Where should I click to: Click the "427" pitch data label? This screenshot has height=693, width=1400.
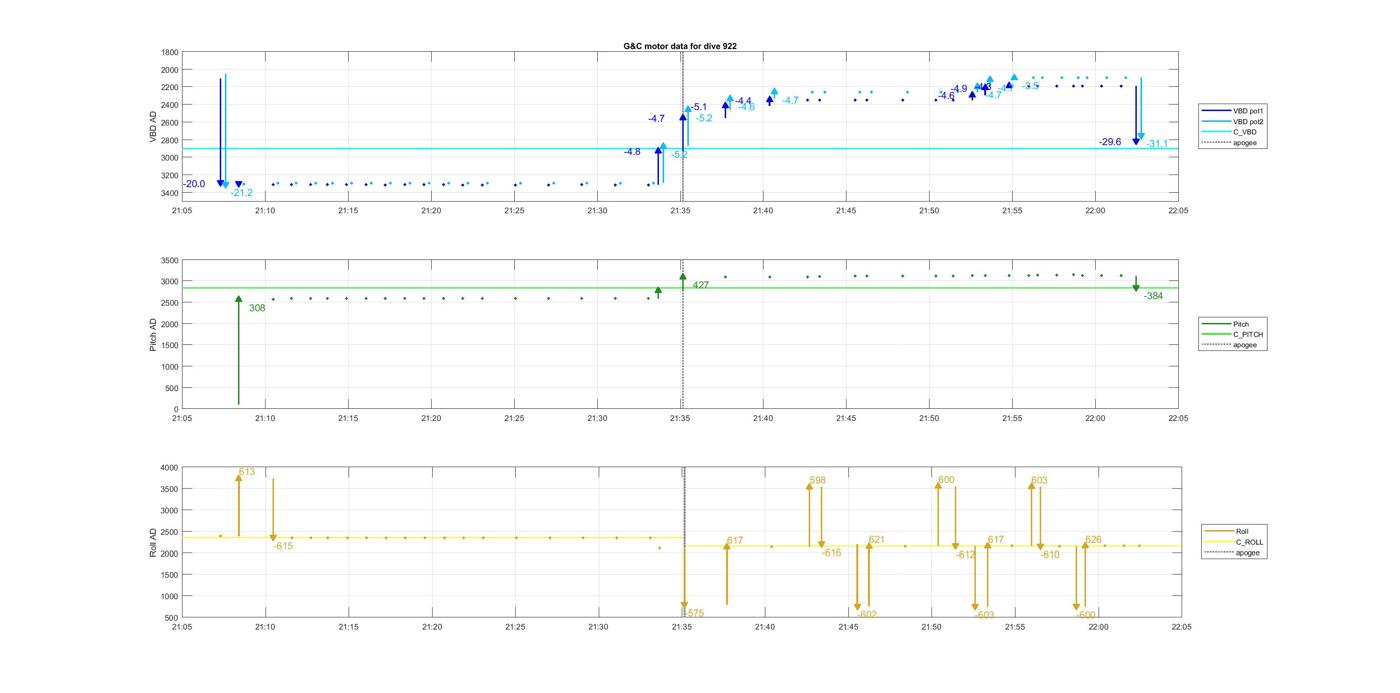point(700,285)
